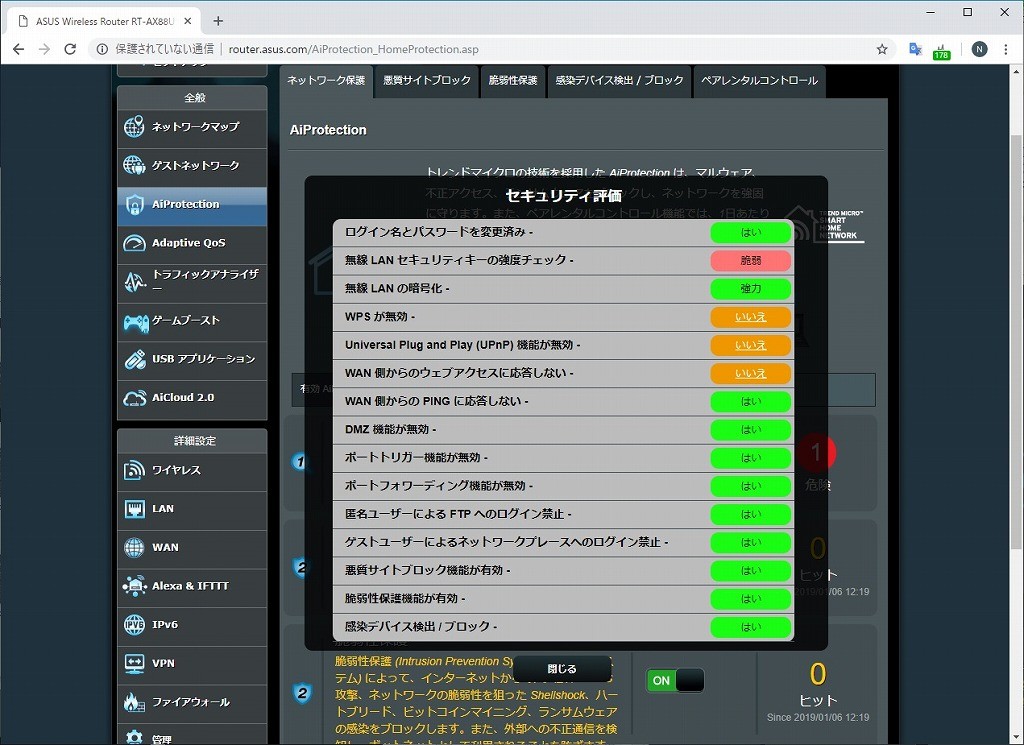Open the Chrome profile avatar N

tap(979, 49)
